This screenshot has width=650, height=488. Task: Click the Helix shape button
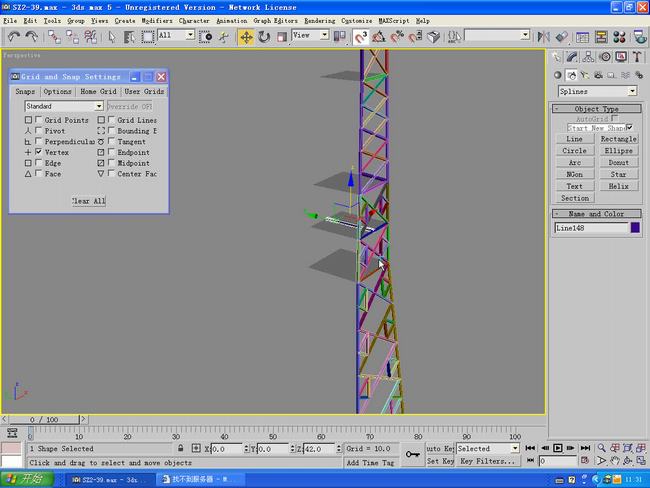(618, 186)
